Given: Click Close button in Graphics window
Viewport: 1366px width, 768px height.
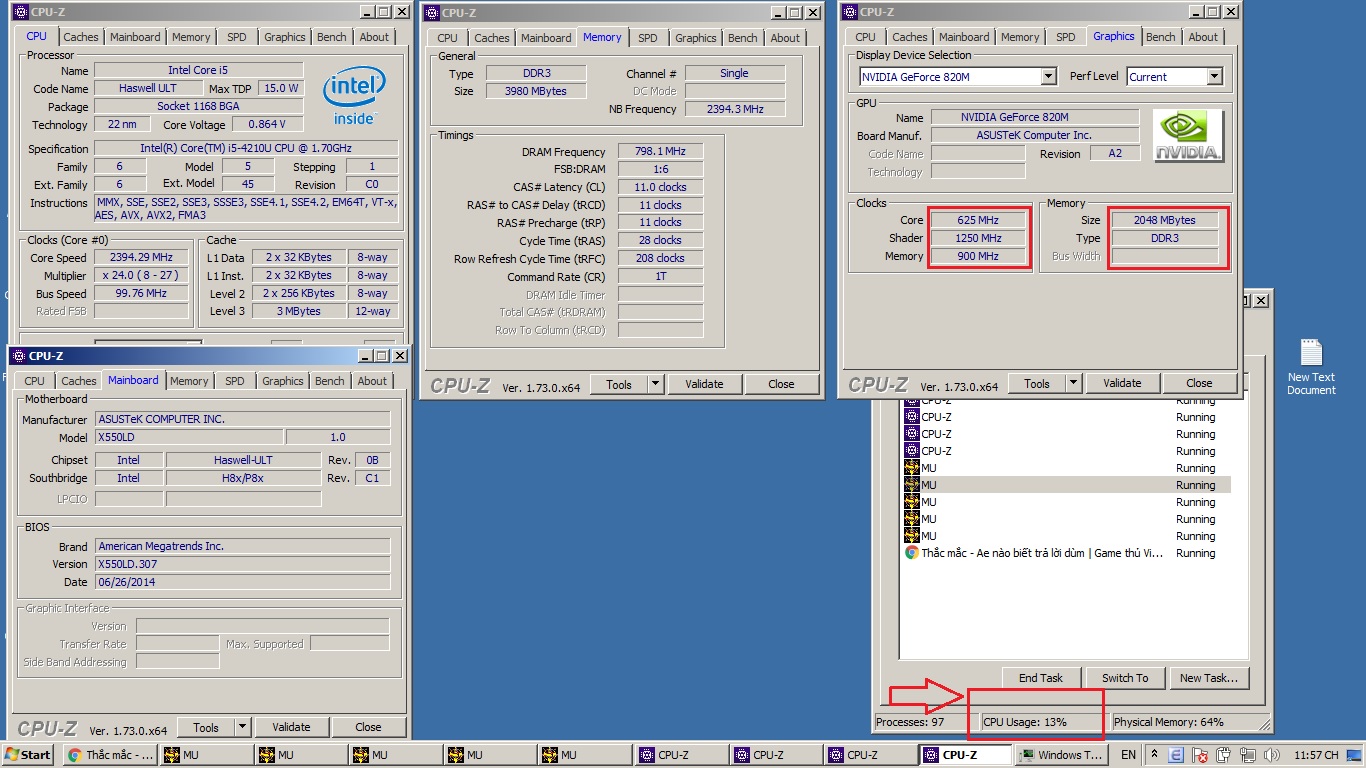Looking at the screenshot, I should coord(1199,383).
